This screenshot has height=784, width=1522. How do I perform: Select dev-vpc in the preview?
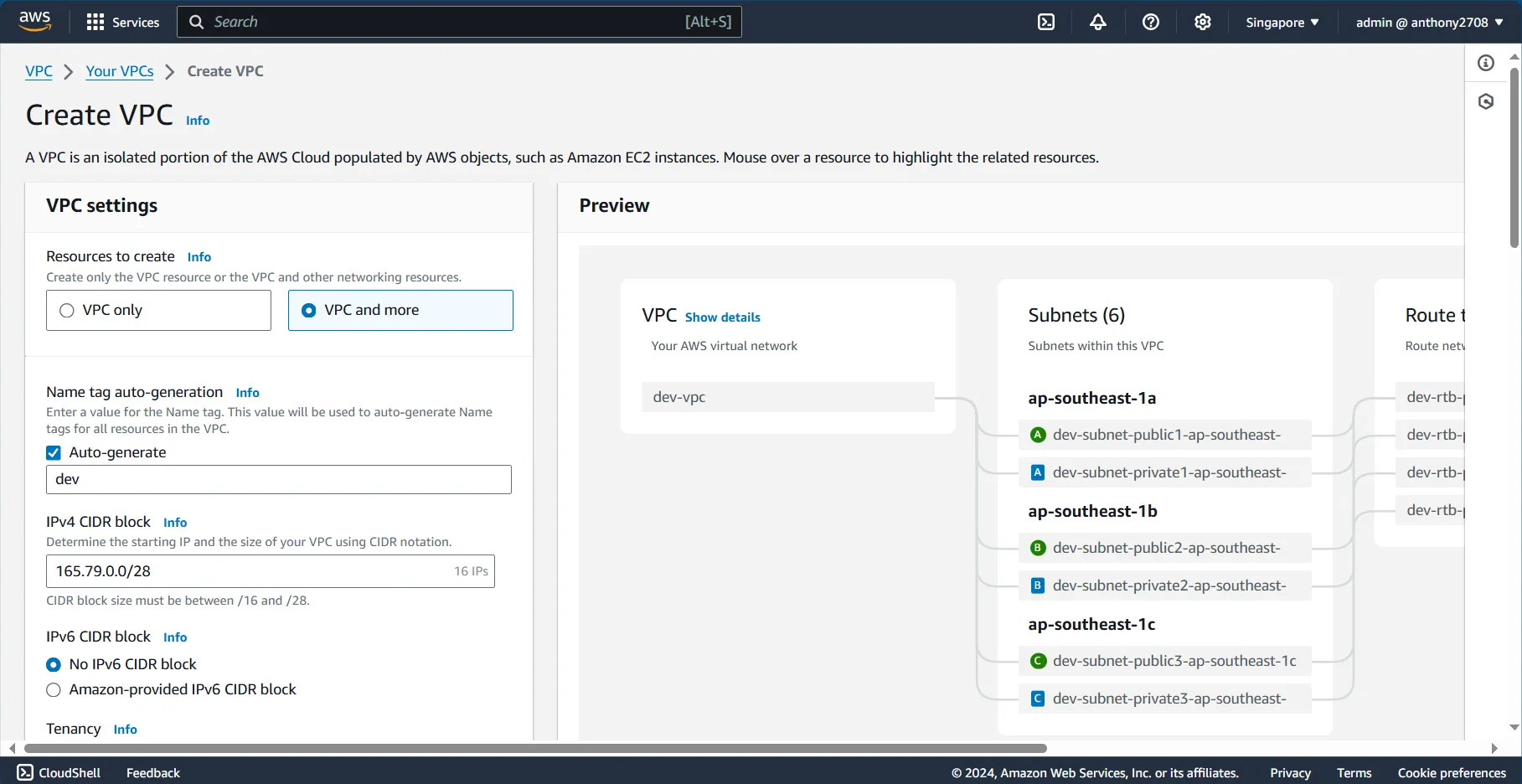click(788, 397)
